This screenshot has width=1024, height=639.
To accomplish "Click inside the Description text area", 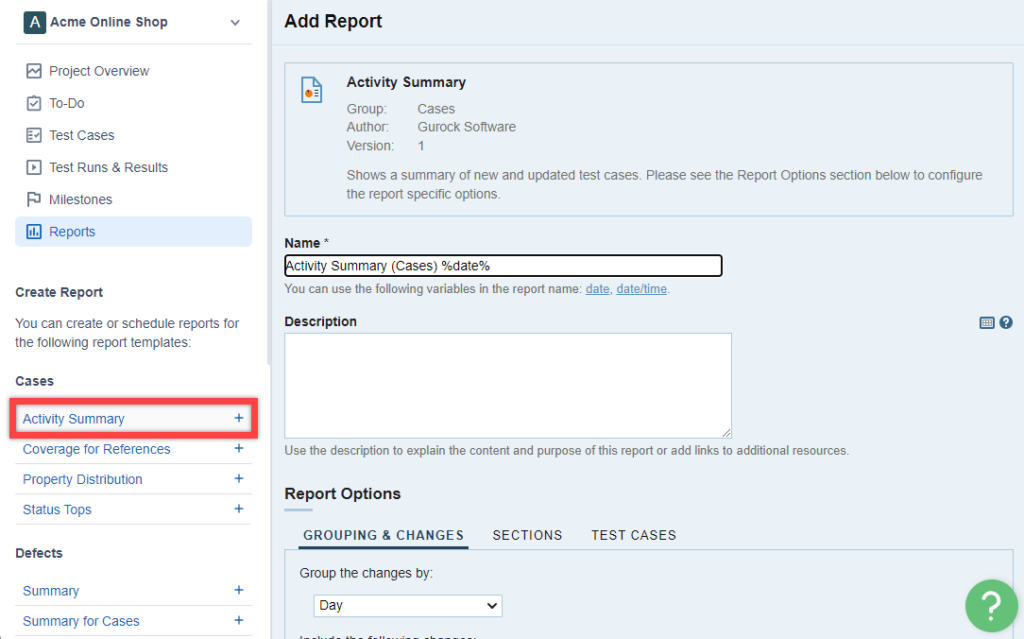I will click(x=507, y=385).
